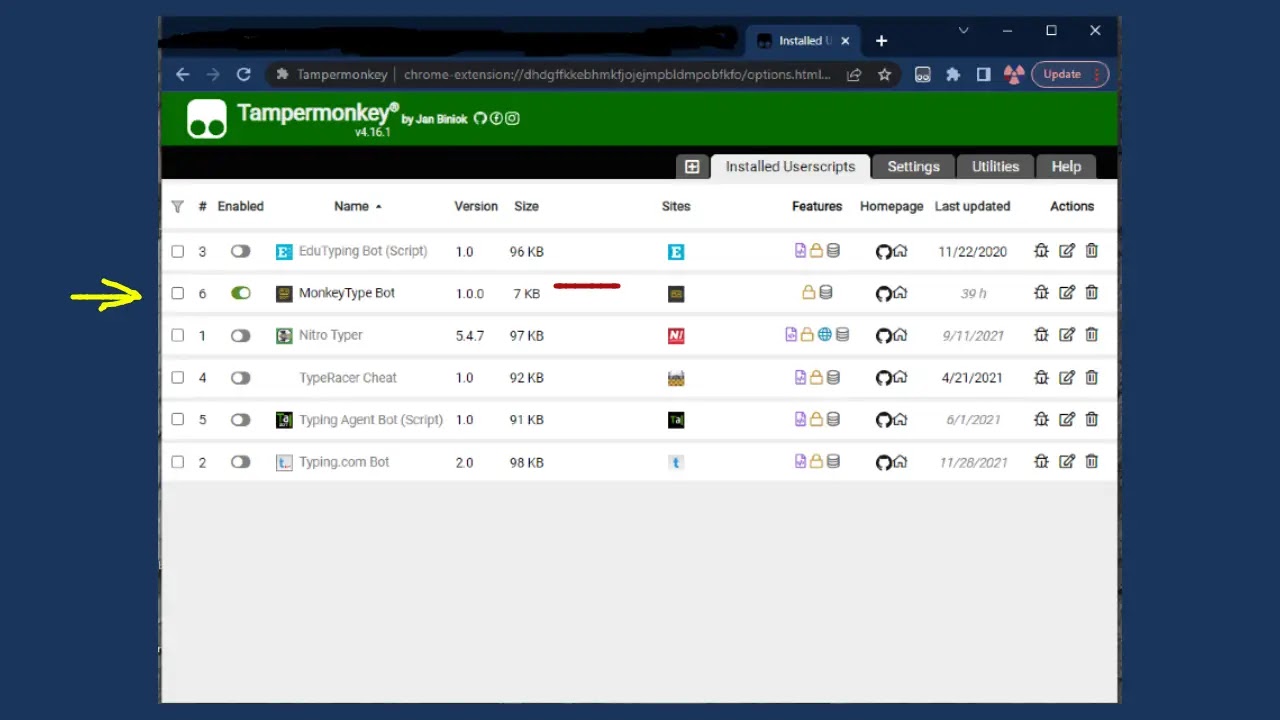Check the checkbox for MonkeyType Bot row
The image size is (1280, 720).
[x=177, y=293]
